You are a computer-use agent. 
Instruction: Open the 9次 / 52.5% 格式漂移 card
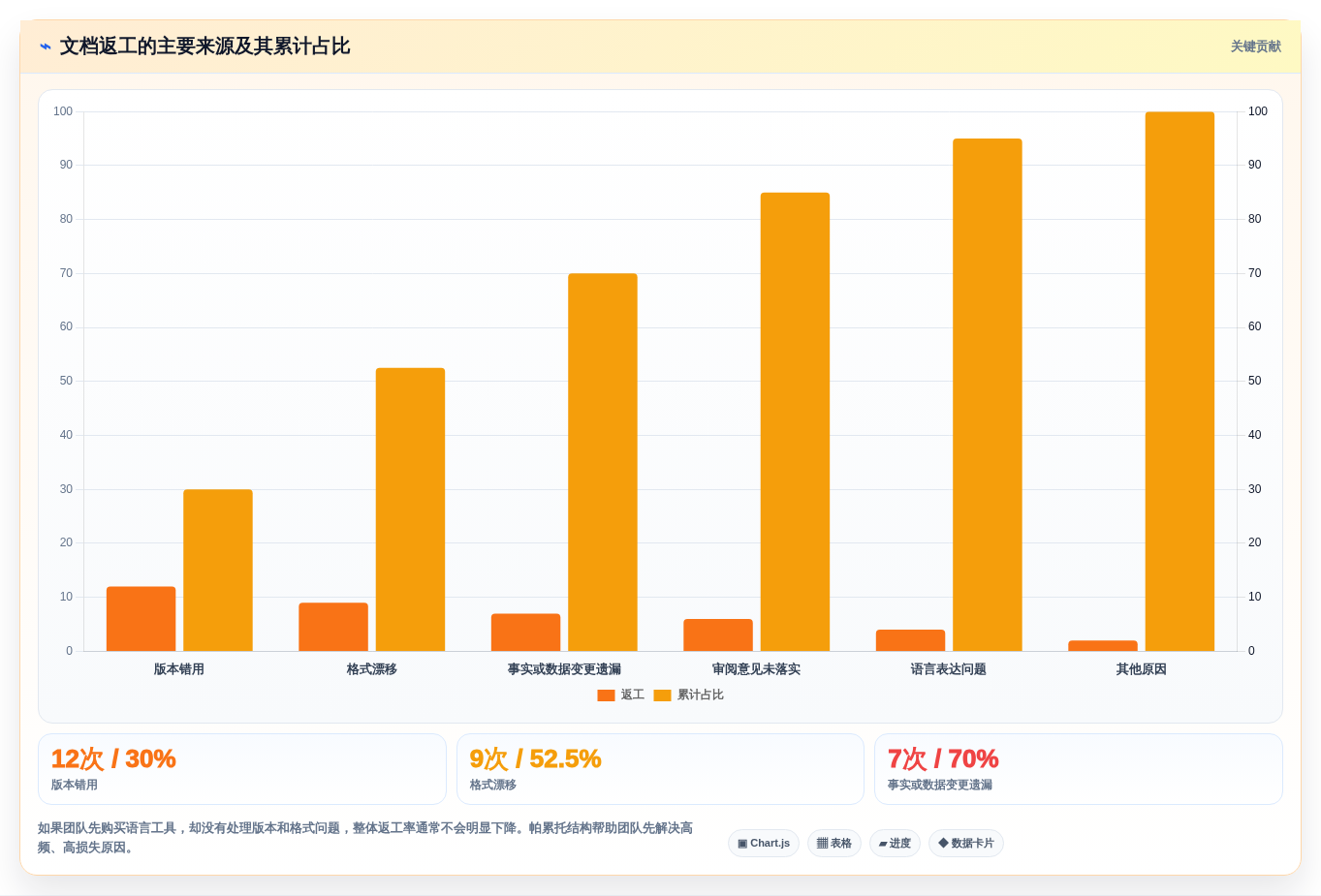pos(660,769)
